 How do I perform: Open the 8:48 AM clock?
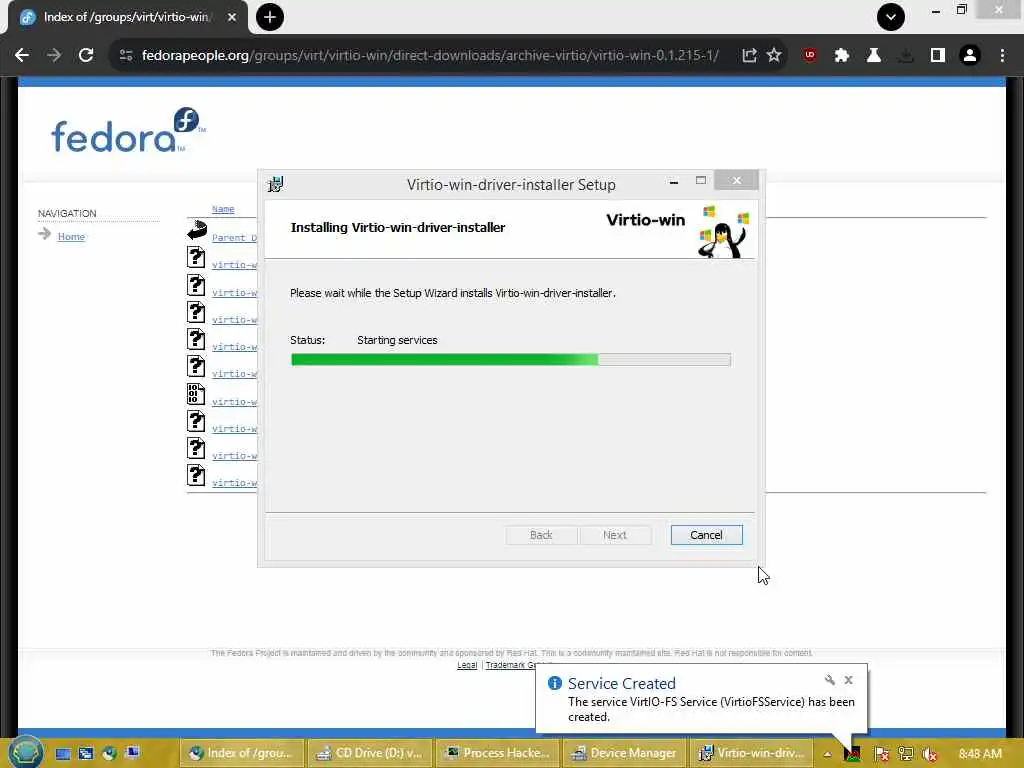[x=980, y=754]
